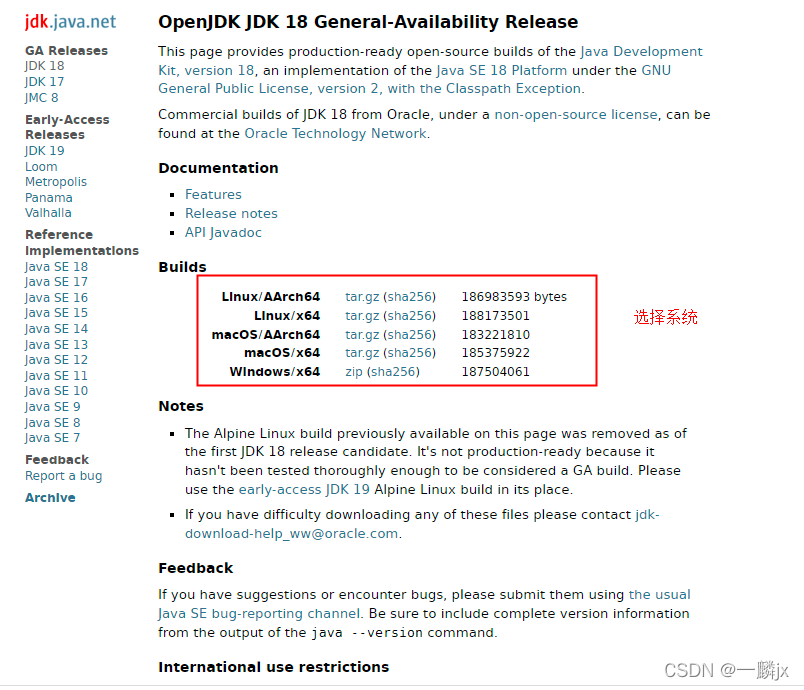Open the Java SE 14 reference implementation
This screenshot has height=690, width=804.
tap(56, 328)
